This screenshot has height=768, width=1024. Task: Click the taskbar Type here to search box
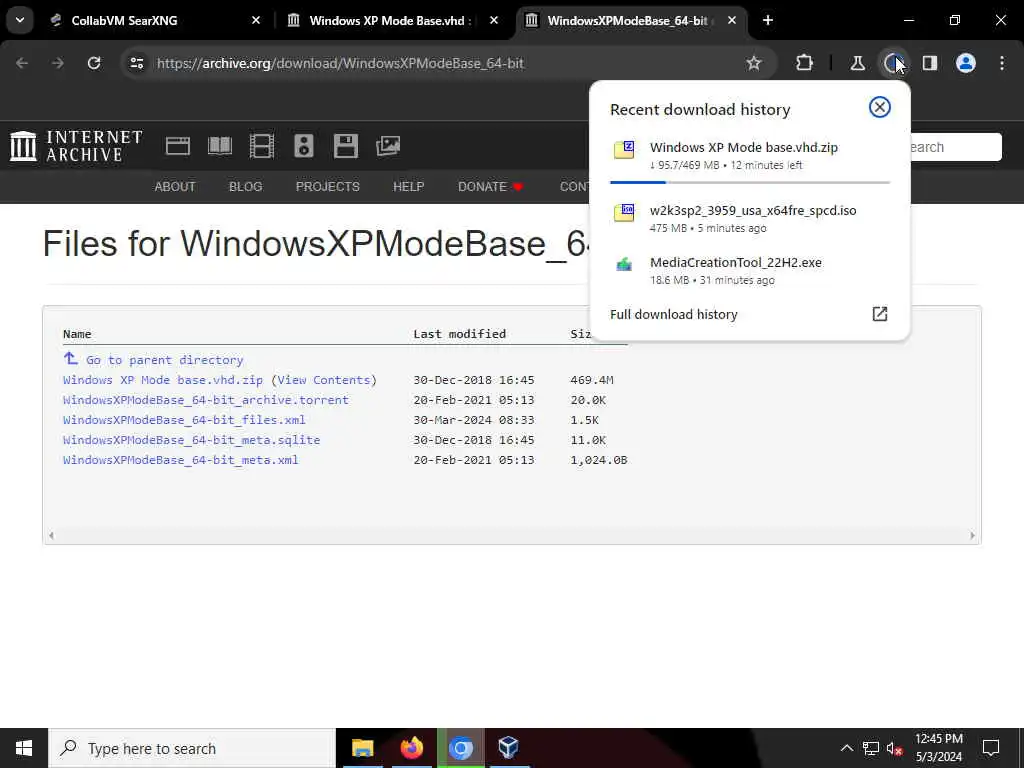pos(192,748)
